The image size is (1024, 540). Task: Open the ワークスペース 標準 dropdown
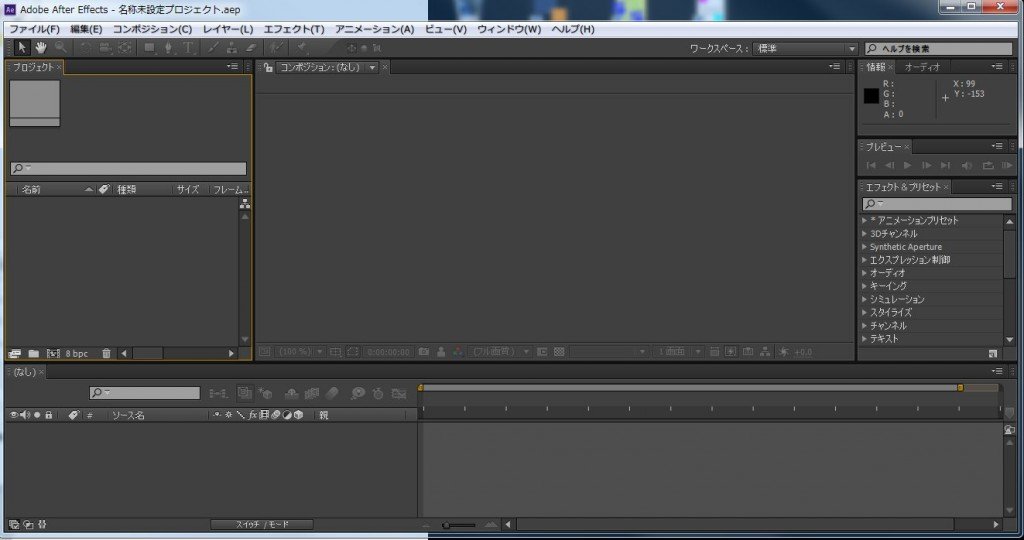[x=805, y=48]
